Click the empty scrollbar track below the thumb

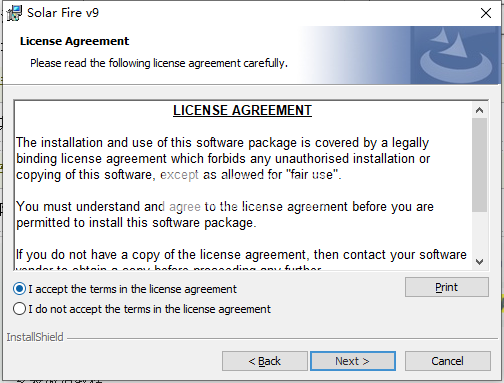point(479,233)
